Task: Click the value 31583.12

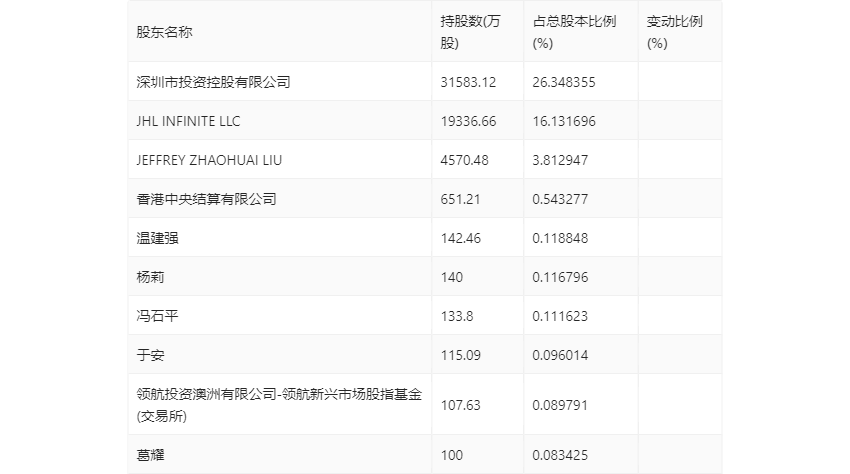Action: 468,82
